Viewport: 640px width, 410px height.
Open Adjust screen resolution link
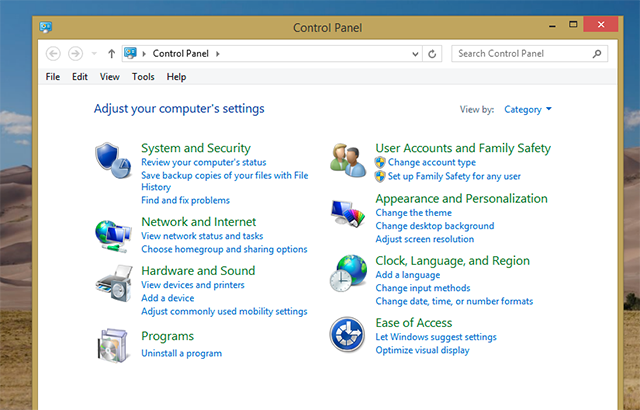tap(424, 239)
